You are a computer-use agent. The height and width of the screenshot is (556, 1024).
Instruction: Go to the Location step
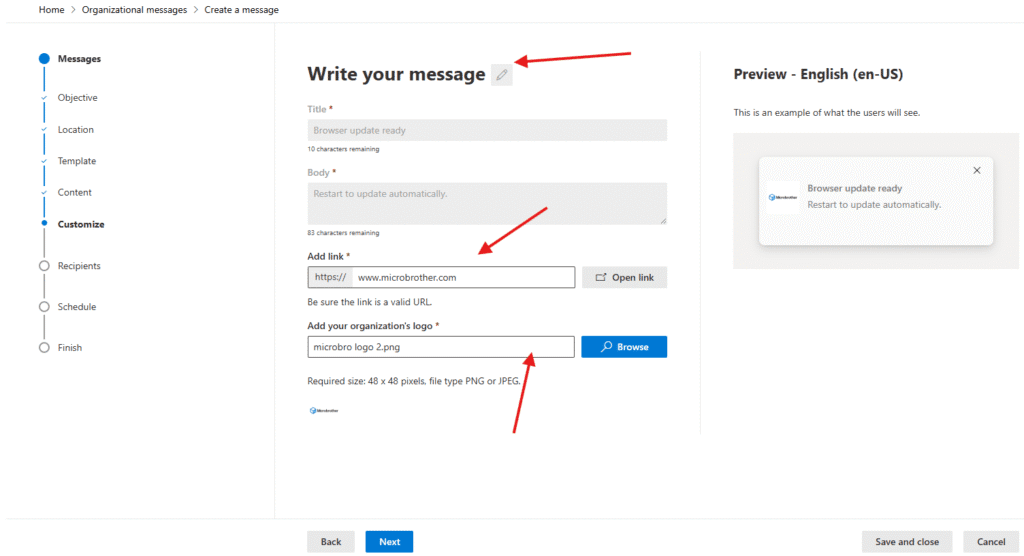75,130
